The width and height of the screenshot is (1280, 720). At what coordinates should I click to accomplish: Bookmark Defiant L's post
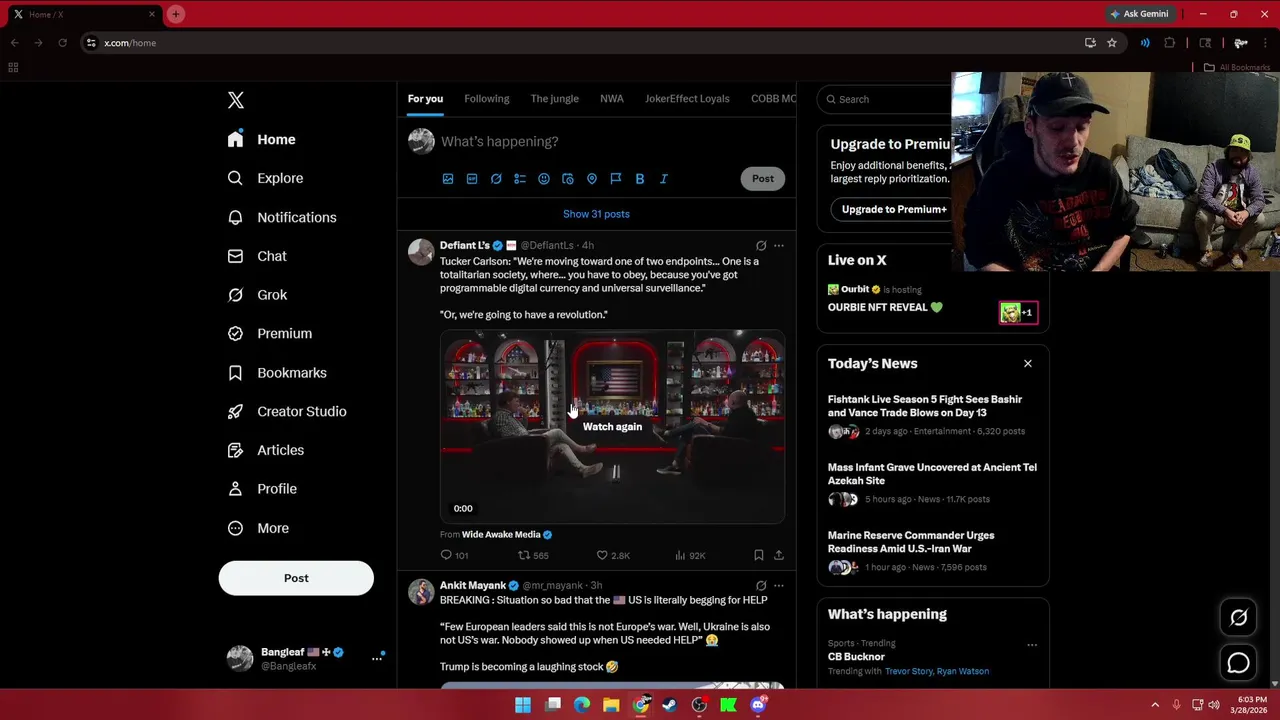pyautogui.click(x=759, y=555)
